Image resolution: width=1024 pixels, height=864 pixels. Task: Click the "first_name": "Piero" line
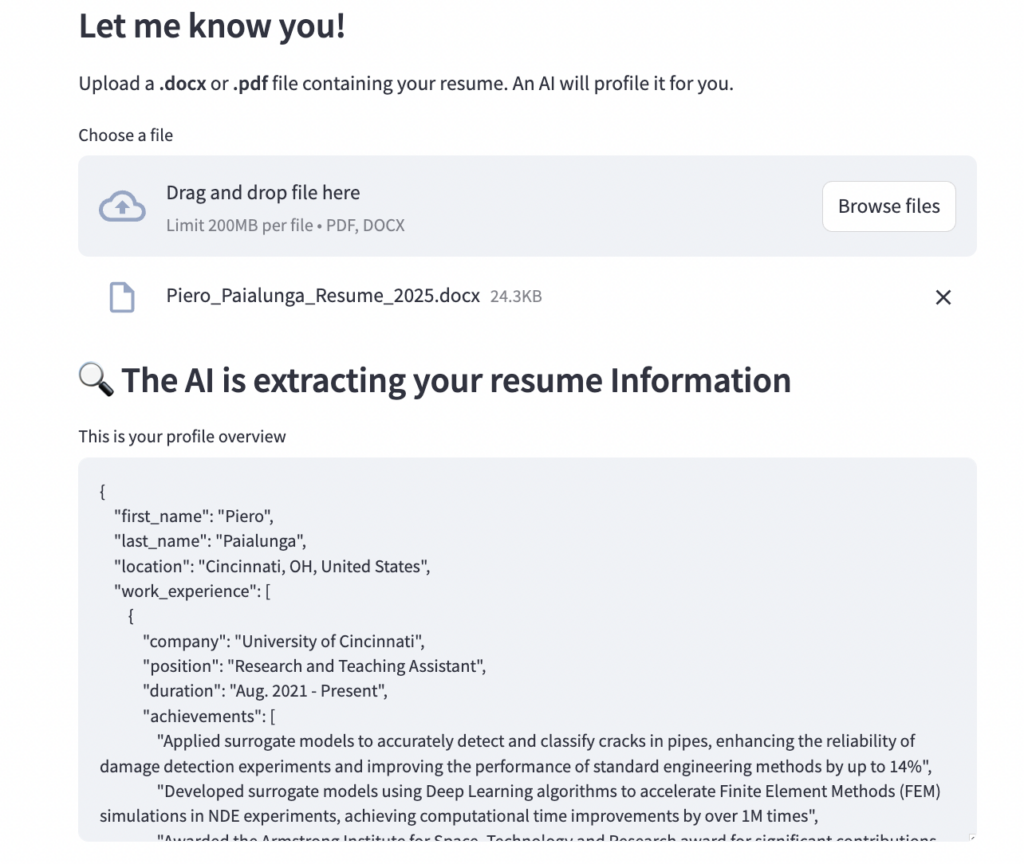(x=193, y=517)
